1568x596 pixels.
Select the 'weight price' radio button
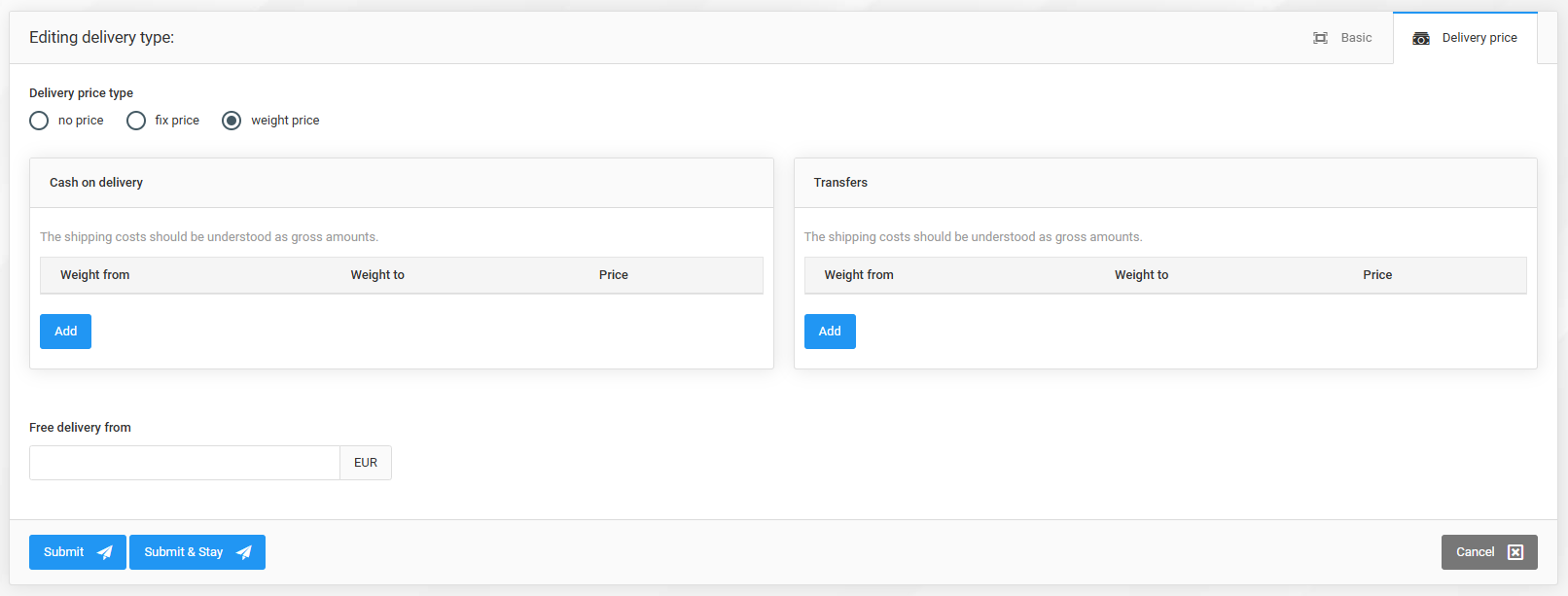(x=232, y=121)
